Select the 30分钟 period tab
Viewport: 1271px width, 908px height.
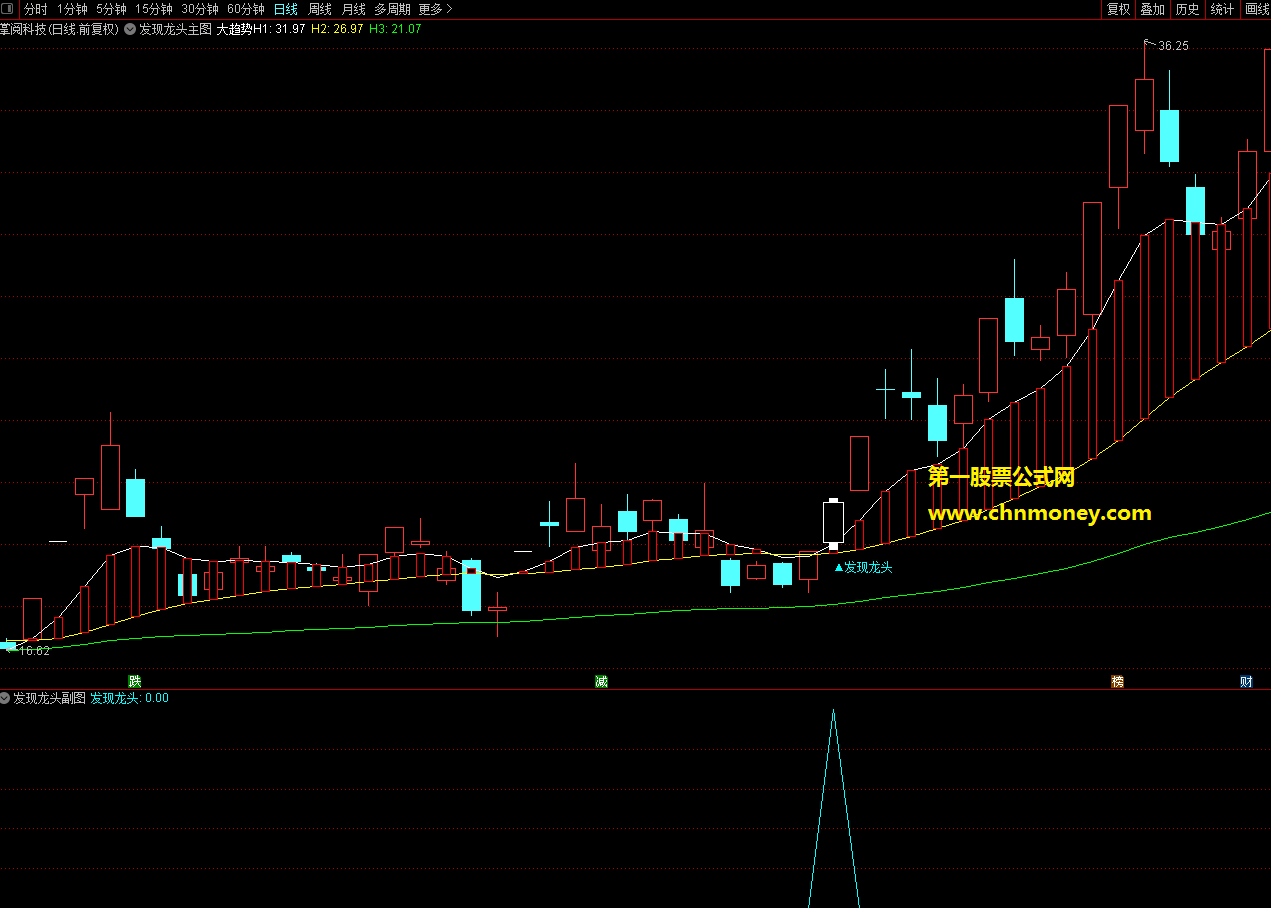click(200, 9)
